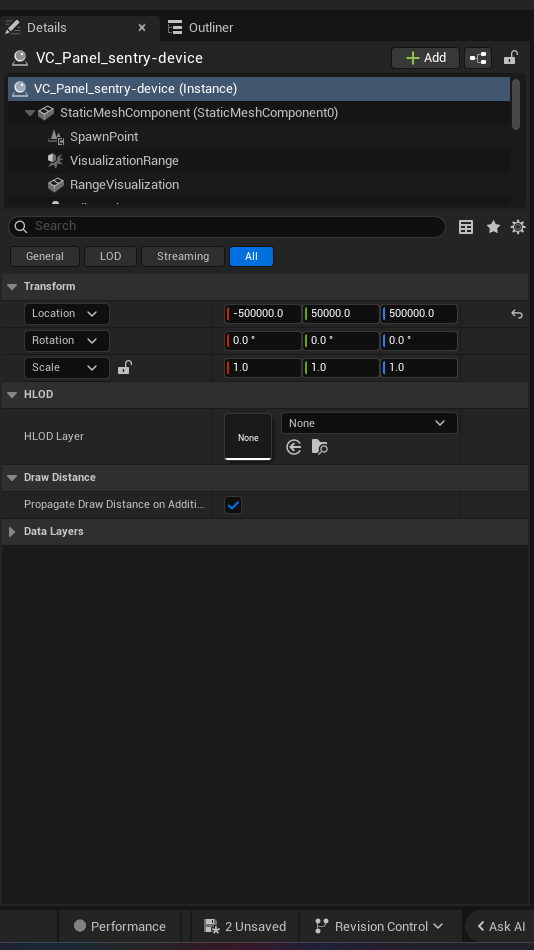This screenshot has width=534, height=950.
Task: Click the HLOD Layer None thumbnail
Action: pyautogui.click(x=248, y=437)
